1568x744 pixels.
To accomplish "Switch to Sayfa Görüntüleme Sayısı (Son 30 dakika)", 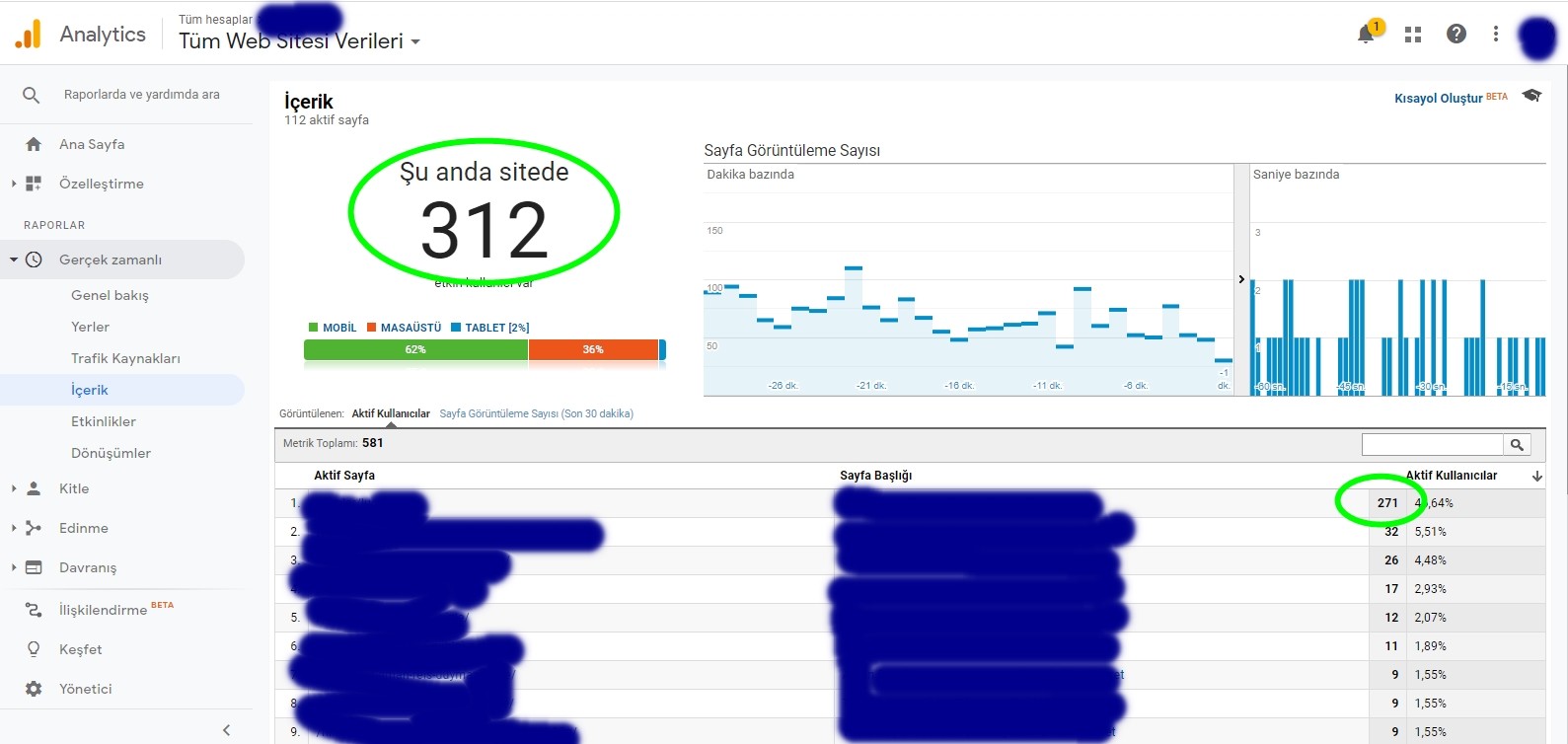I will [537, 413].
